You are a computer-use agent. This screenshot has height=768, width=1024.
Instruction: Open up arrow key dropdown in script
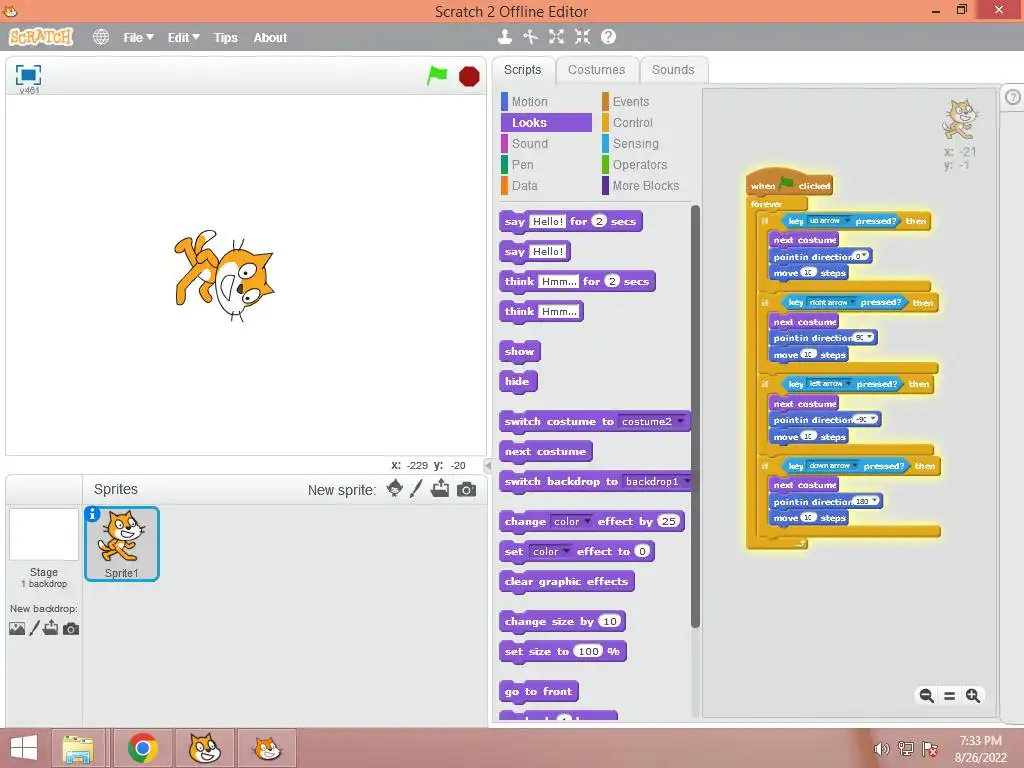tap(829, 221)
